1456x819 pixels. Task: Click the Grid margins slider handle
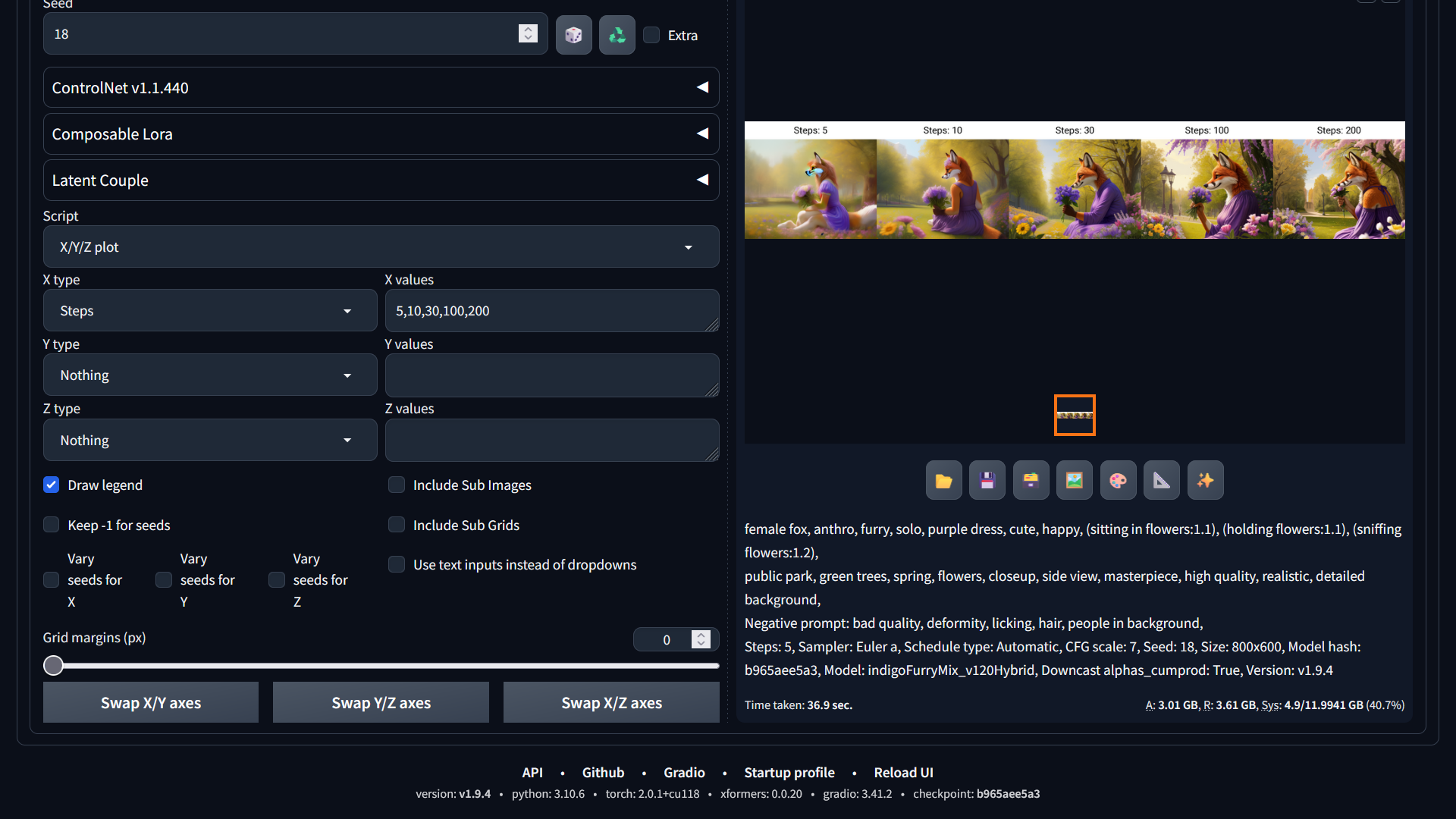53,666
